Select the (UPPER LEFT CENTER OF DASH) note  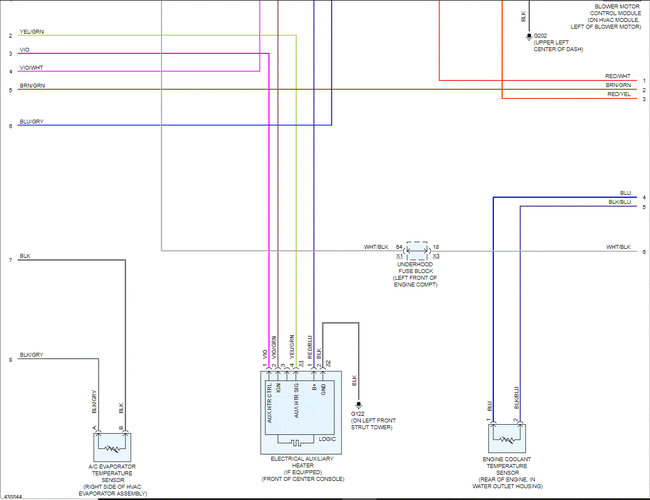pyautogui.click(x=558, y=46)
